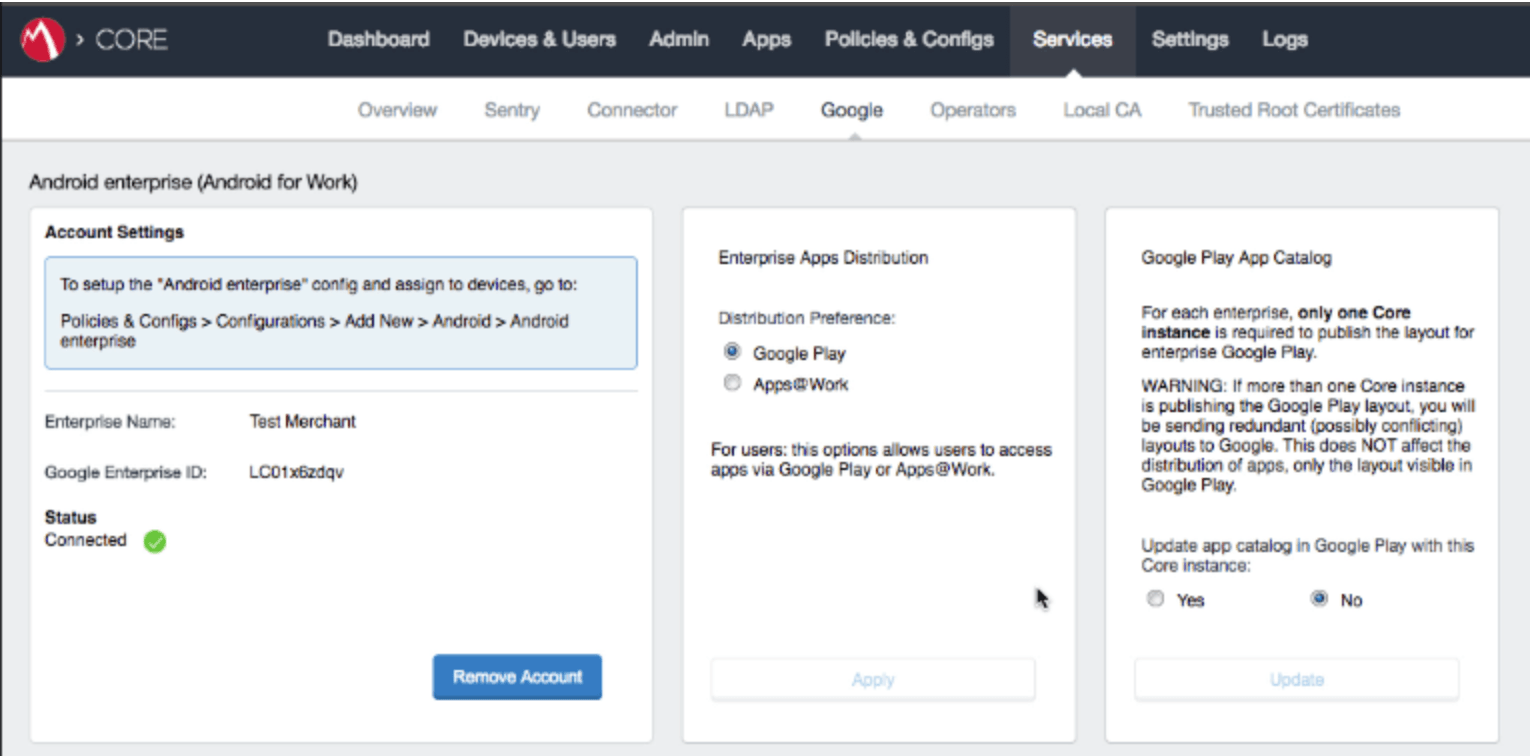This screenshot has height=756, width=1530.
Task: Click the 'Google Enterprise ID:' label
Action: (x=126, y=472)
